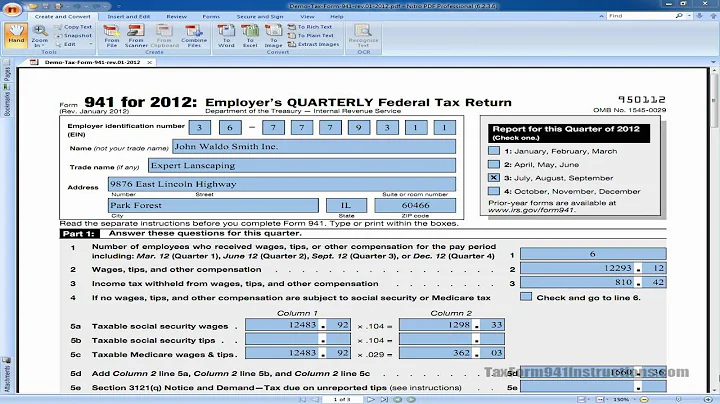Select the Hand tool
The height and width of the screenshot is (404, 720).
click(x=16, y=35)
